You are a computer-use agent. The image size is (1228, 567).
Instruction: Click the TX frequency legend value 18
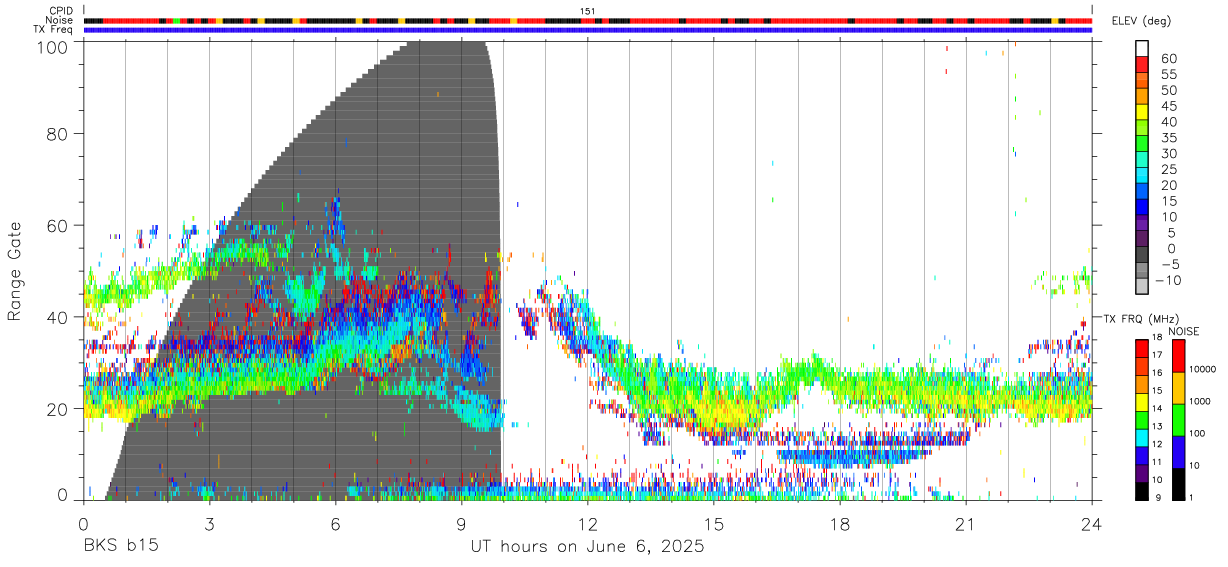[x=1157, y=338]
